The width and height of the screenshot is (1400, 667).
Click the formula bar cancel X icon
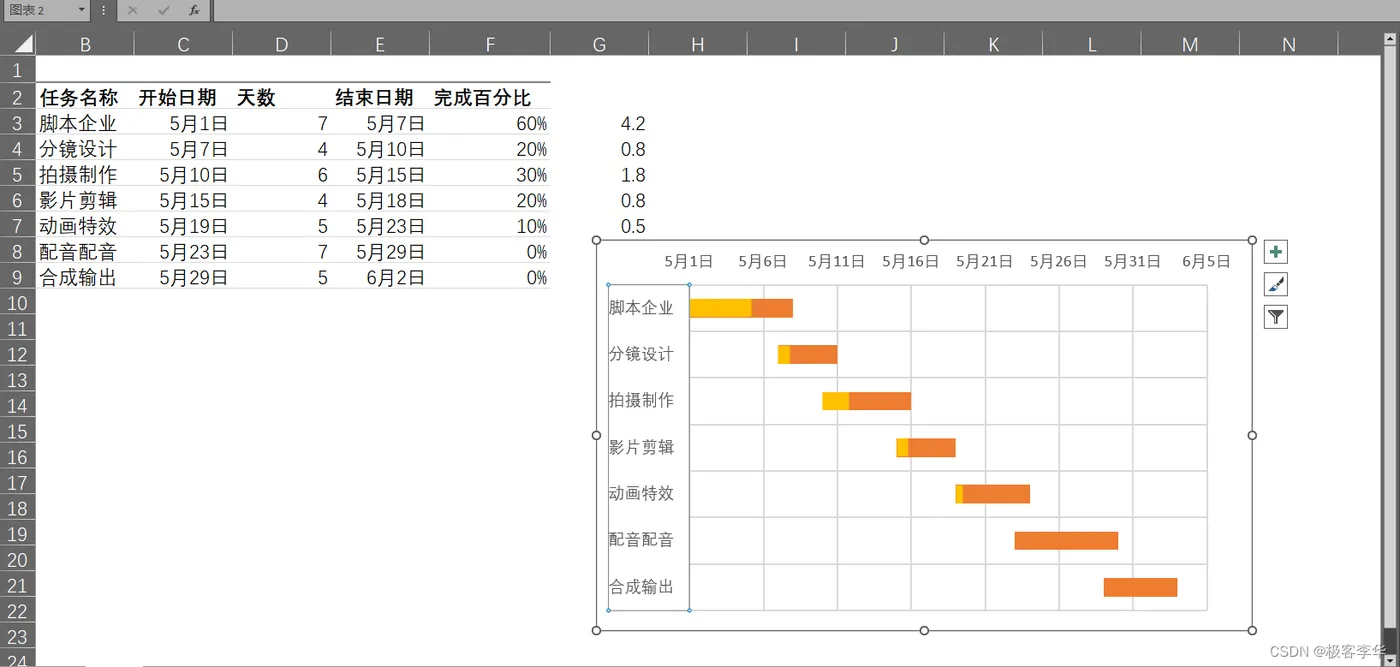pos(133,10)
